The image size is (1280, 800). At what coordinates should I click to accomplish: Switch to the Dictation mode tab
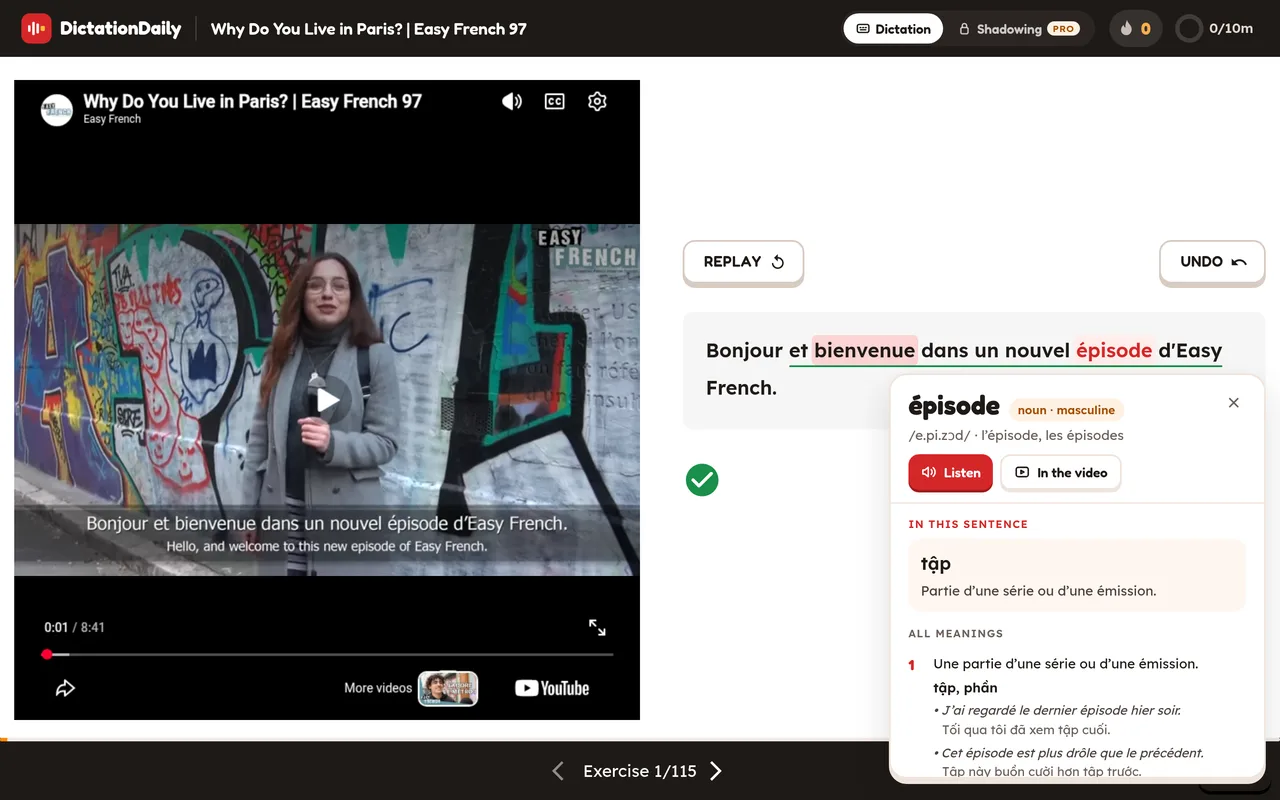coord(893,29)
